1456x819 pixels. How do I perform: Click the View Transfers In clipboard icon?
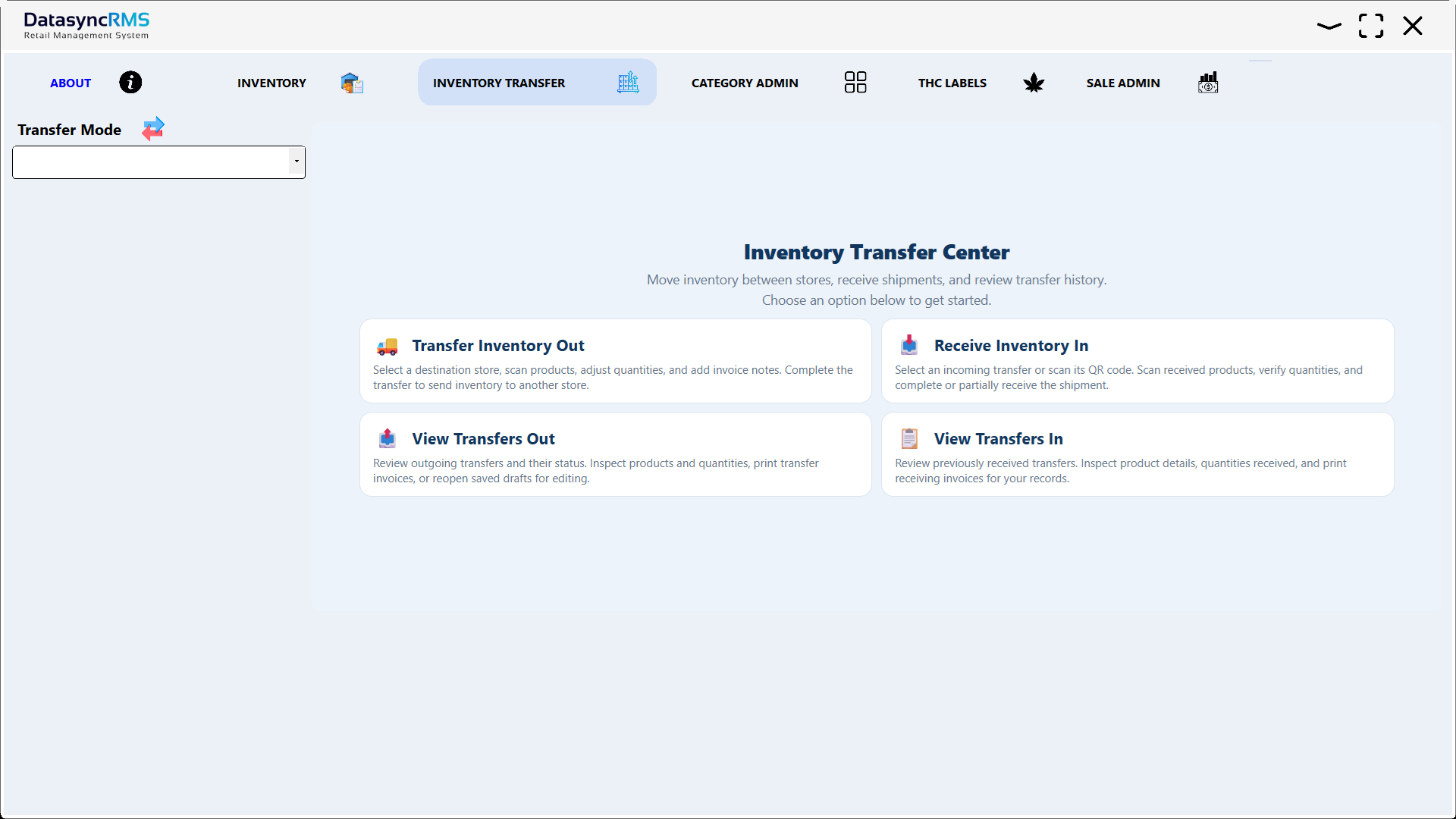(909, 438)
